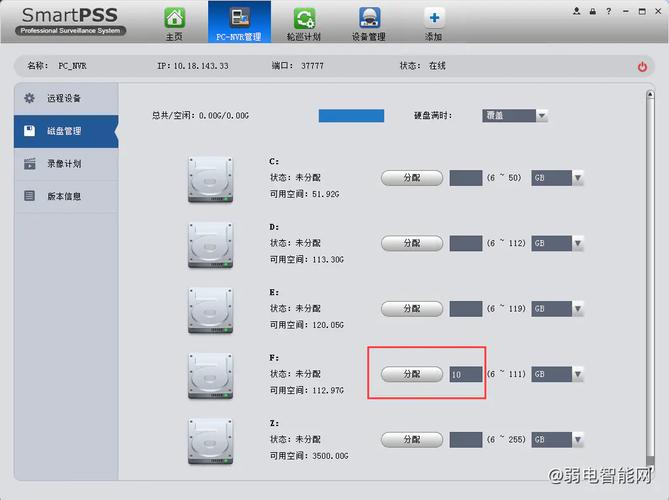The width and height of the screenshot is (669, 500).
Task: Click the 可用空间: 112.97G text
Action: 307,390
